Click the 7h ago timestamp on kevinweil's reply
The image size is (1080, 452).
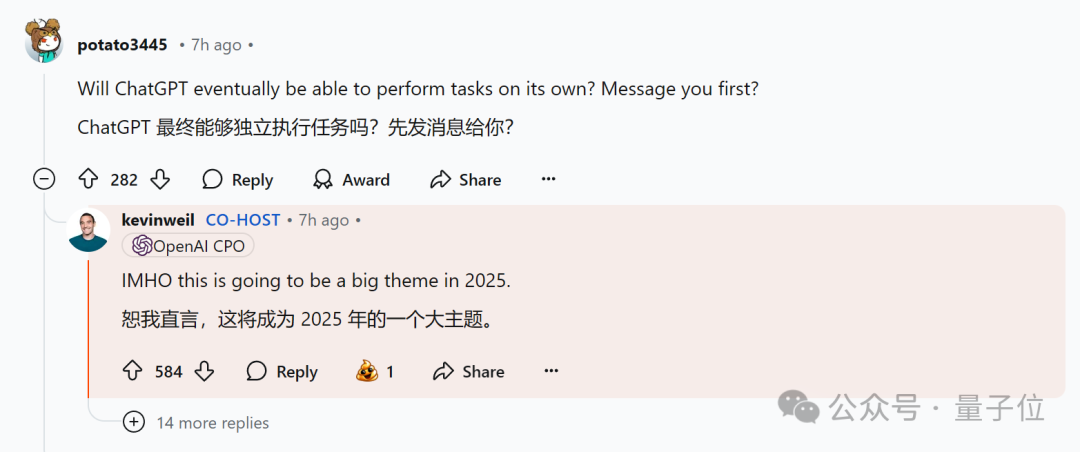[x=324, y=220]
